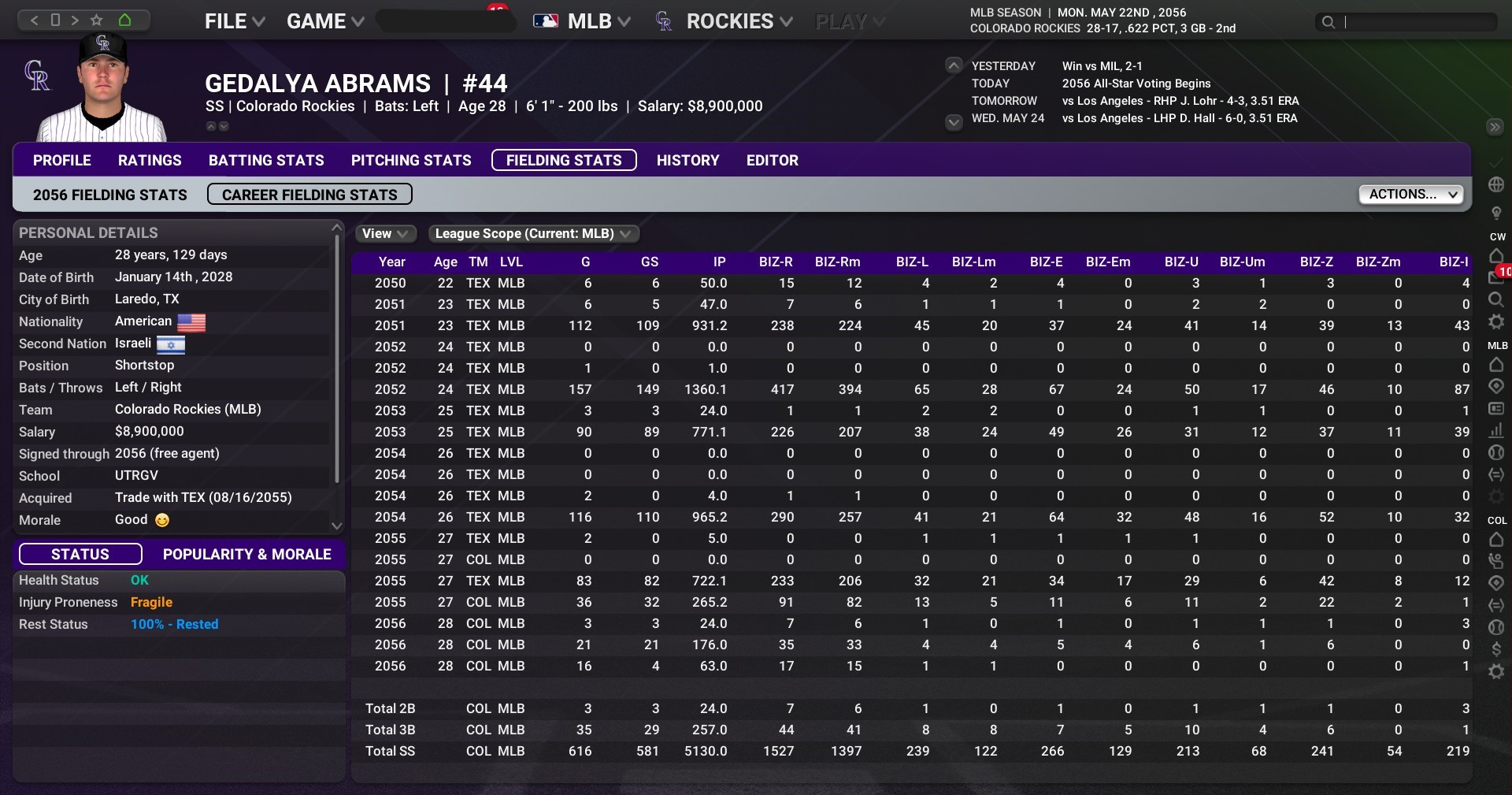Open the gear icon under the CW group
This screenshot has width=1512, height=795.
tap(1496, 321)
